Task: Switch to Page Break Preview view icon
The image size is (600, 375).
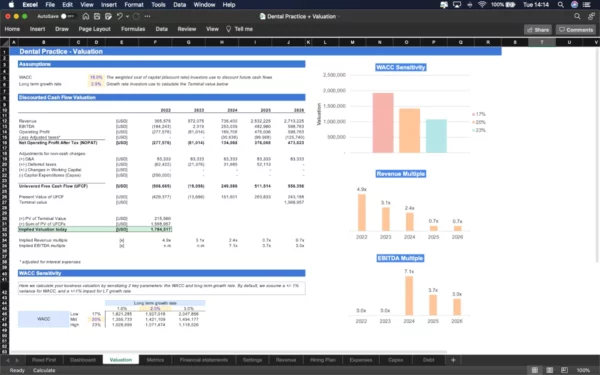Action: pos(564,370)
